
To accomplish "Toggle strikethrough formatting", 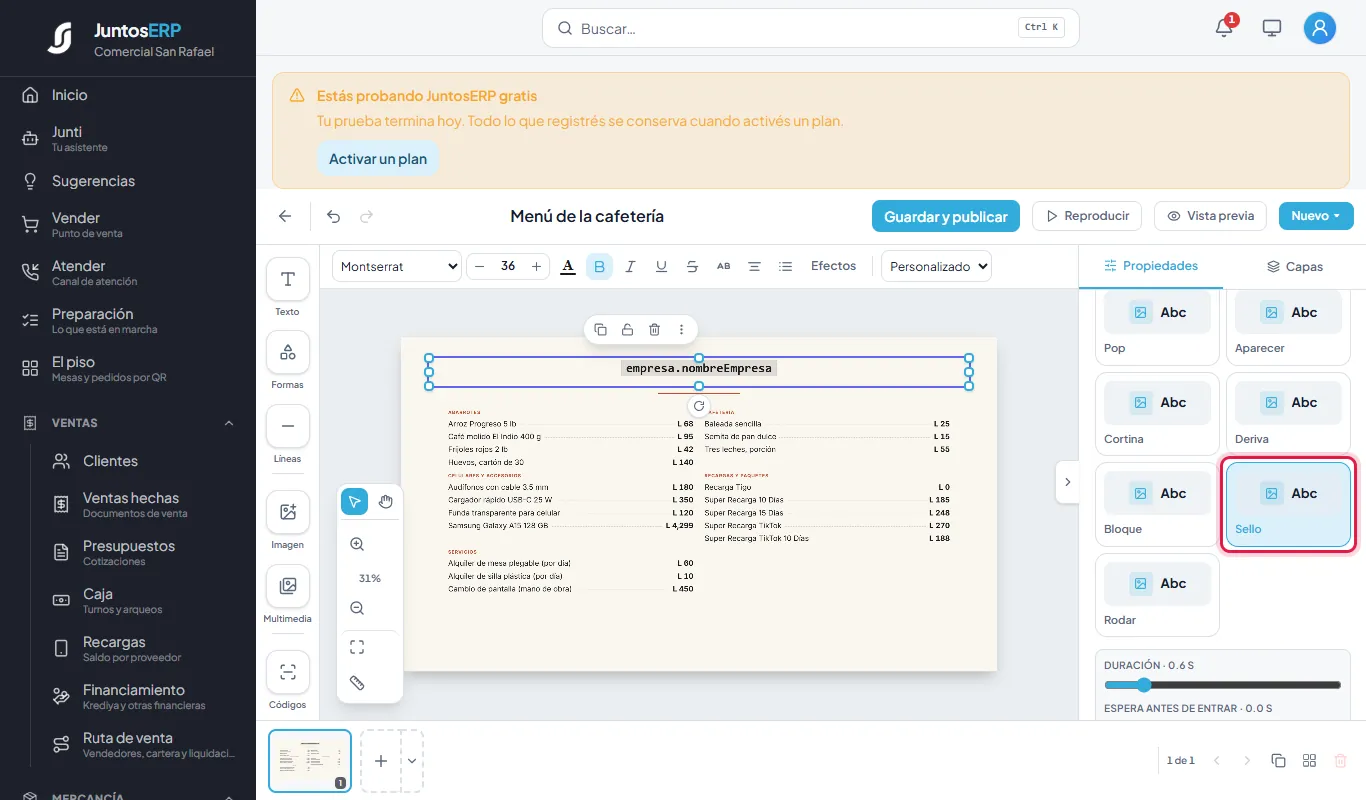I will tap(692, 266).
